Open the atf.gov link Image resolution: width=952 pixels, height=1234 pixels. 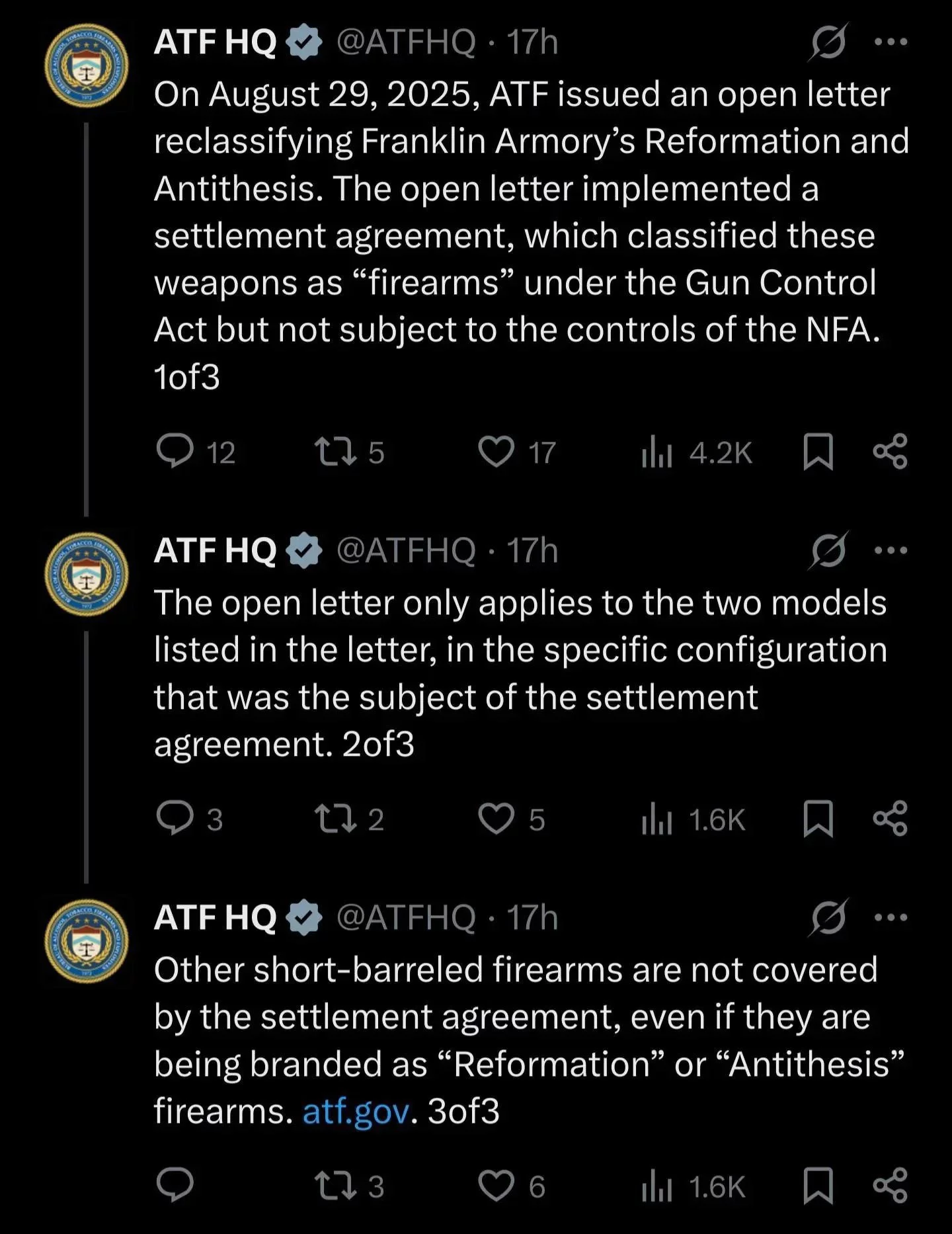point(356,1112)
